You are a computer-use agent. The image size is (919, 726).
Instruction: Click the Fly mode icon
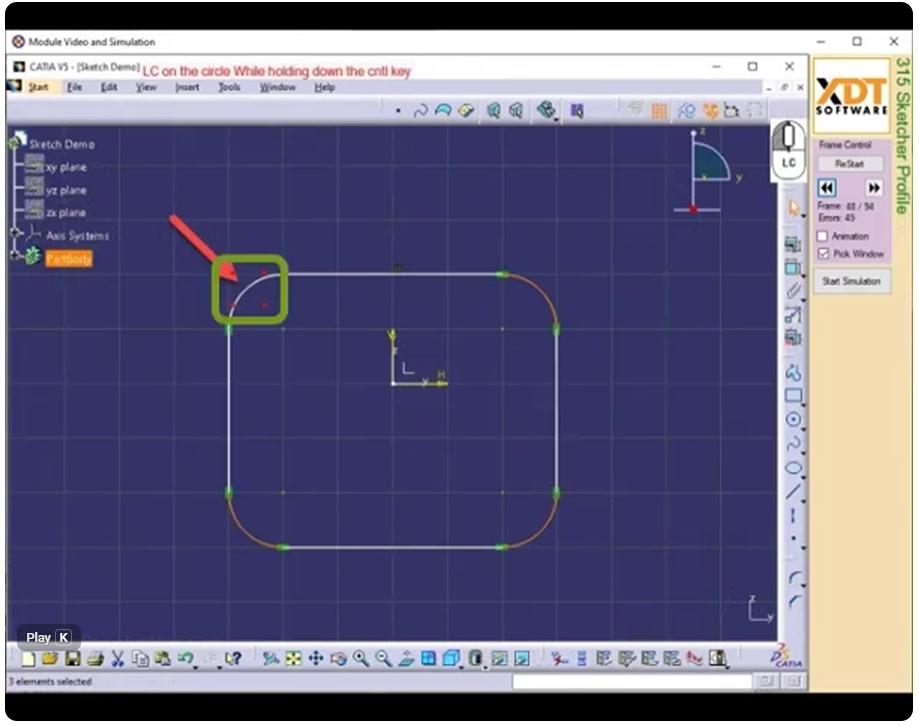270,659
